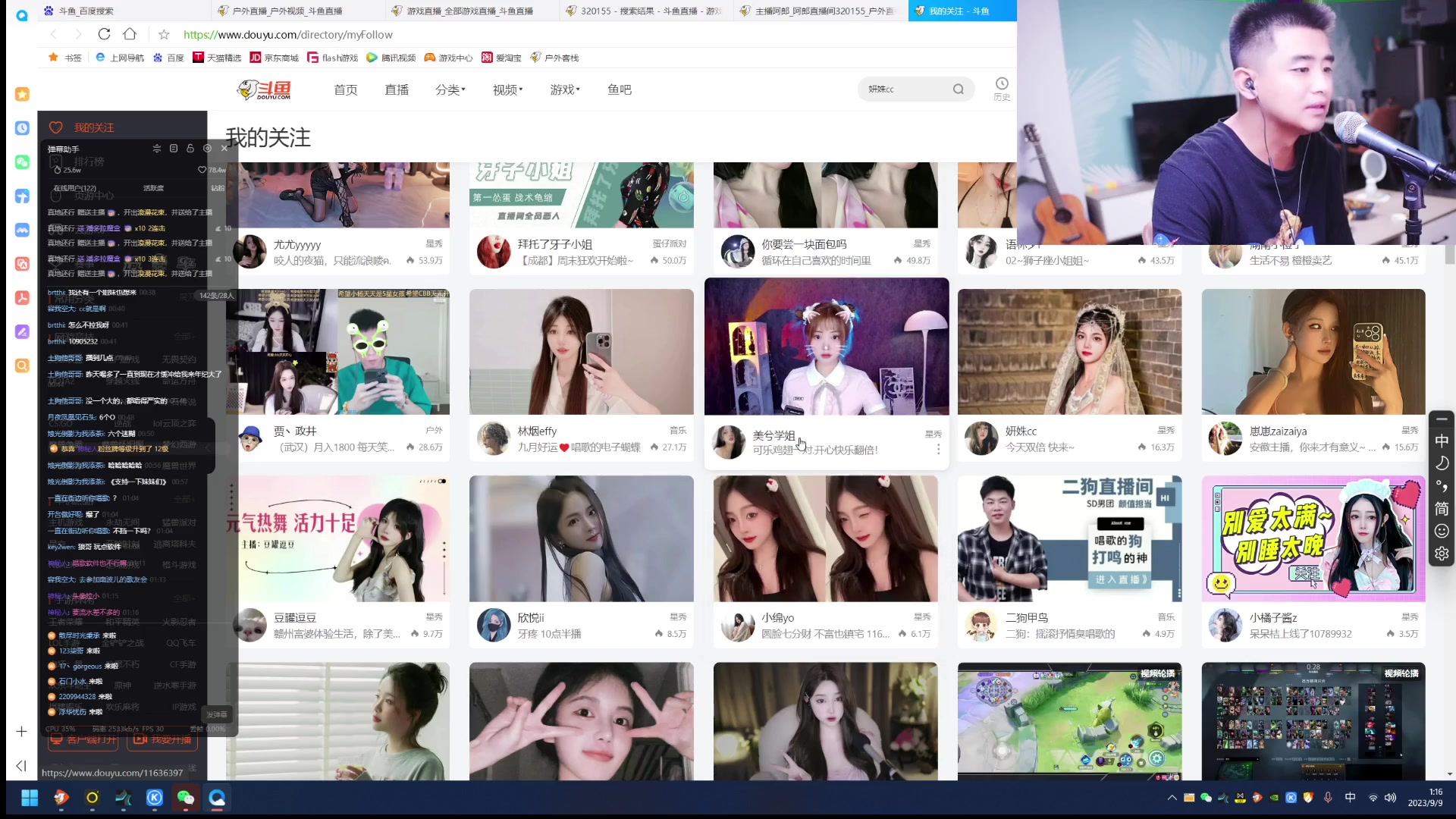The image size is (1456, 819).
Task: Open the blue K music app in taskbar
Action: (155, 798)
